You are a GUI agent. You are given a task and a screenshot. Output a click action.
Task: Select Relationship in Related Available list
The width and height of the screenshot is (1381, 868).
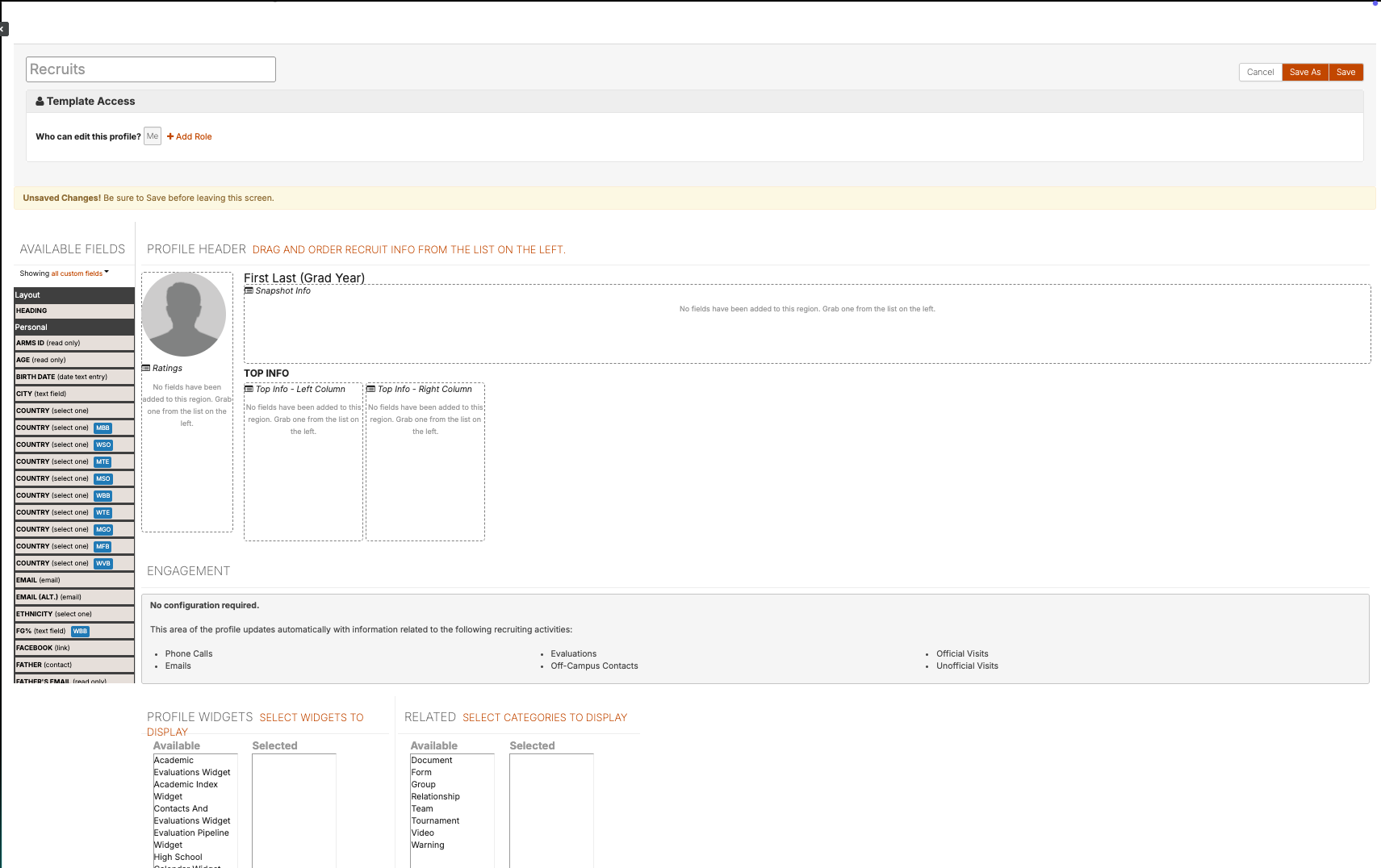pos(452,796)
